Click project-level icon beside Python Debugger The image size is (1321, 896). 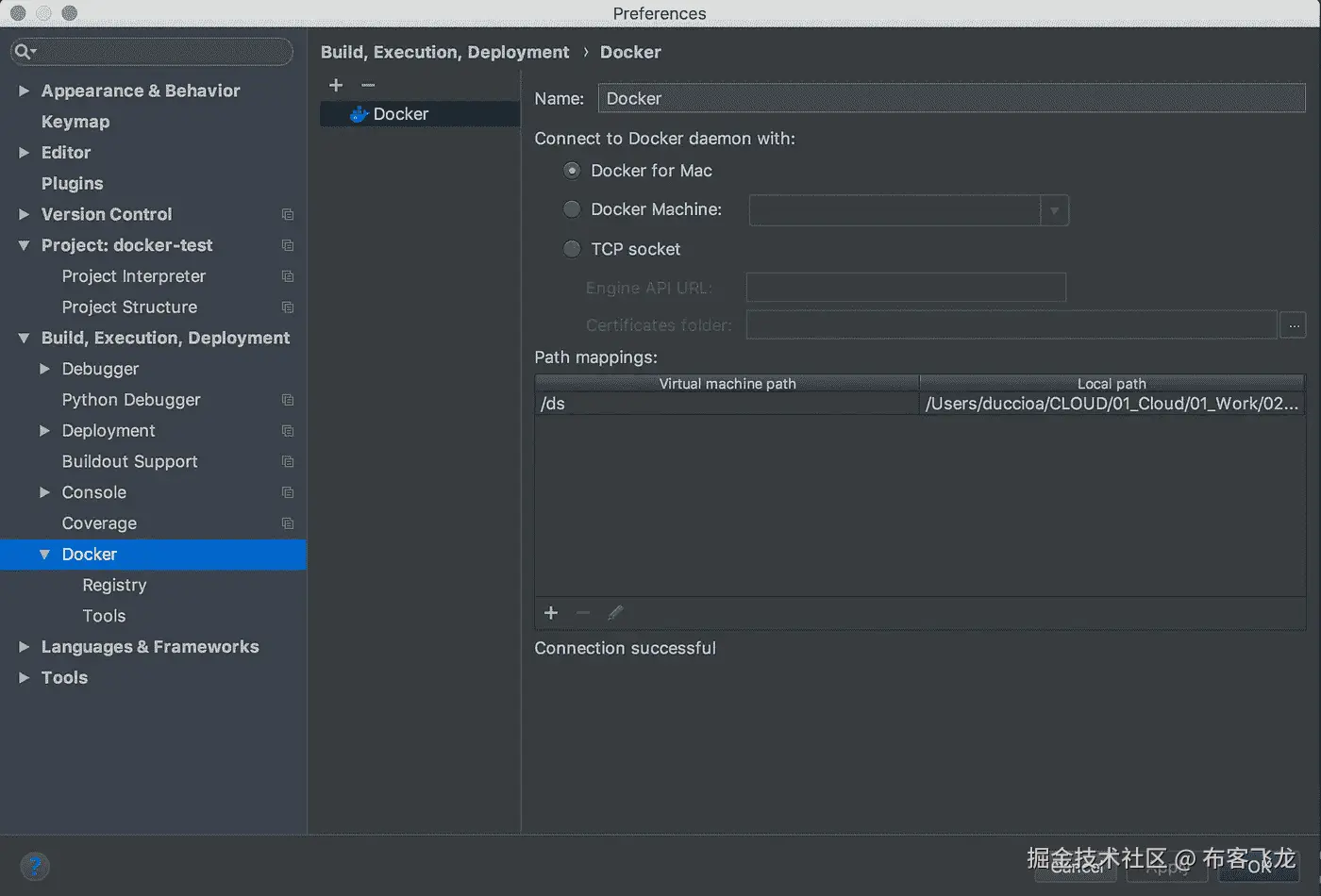[288, 400]
